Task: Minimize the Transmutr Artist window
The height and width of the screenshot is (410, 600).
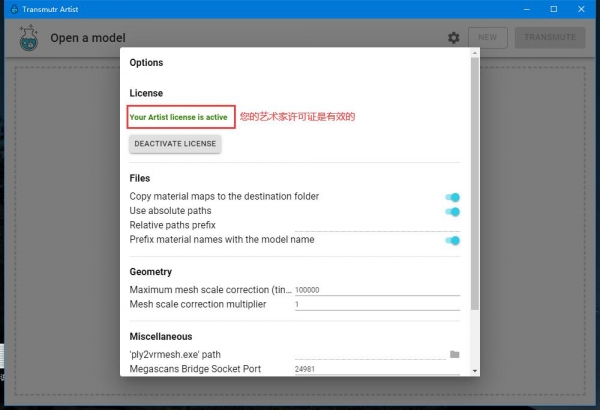Action: click(x=527, y=9)
